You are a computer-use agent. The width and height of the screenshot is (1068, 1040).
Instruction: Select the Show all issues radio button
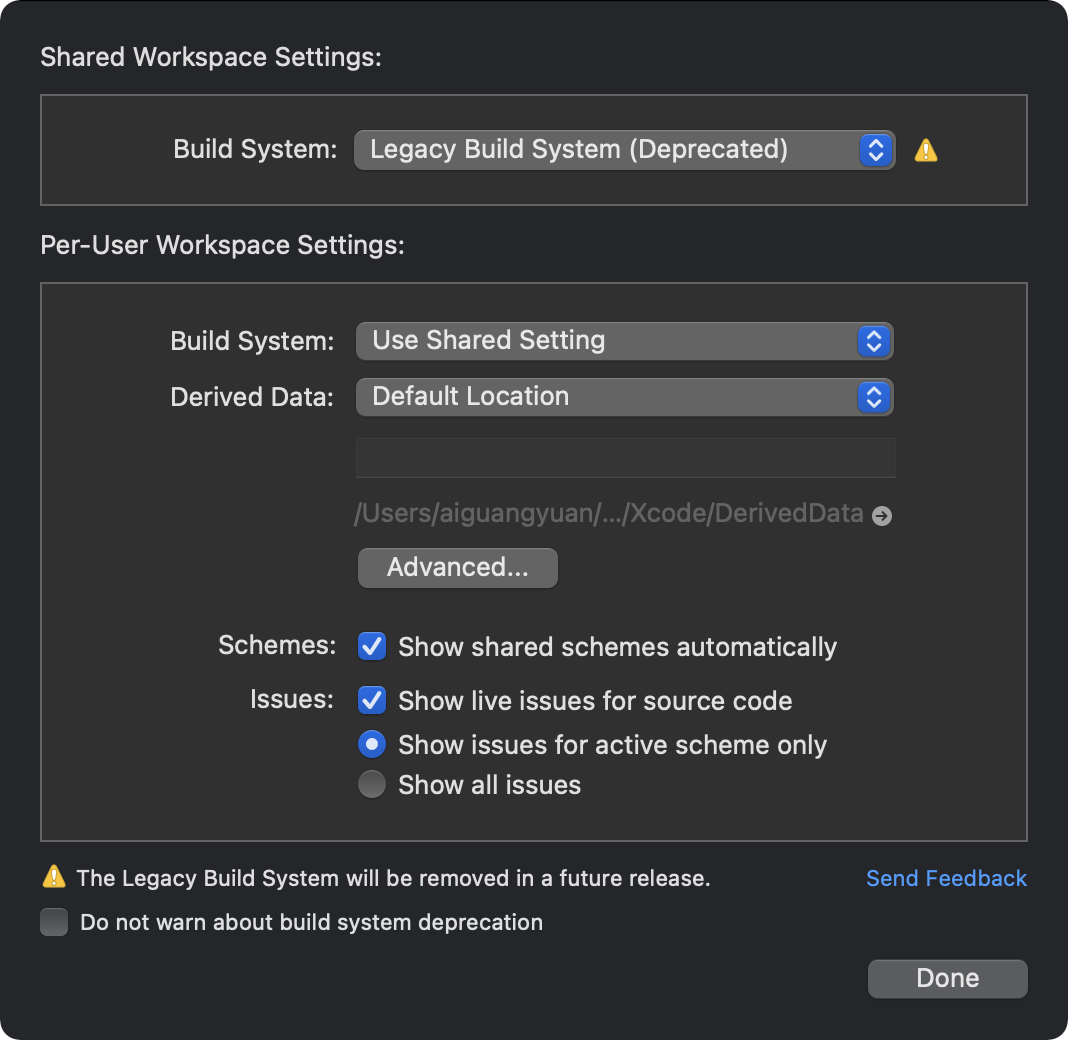point(372,785)
